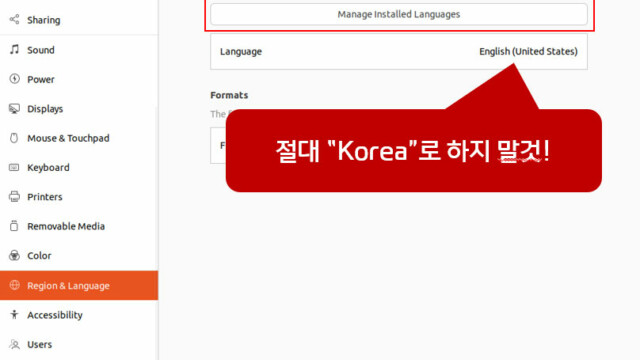The image size is (640, 360).
Task: Click the Color wheel icon
Action: click(14, 256)
